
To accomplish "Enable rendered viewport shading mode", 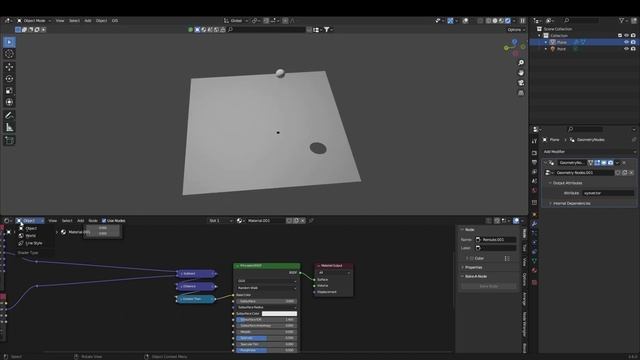I will pos(508,20).
